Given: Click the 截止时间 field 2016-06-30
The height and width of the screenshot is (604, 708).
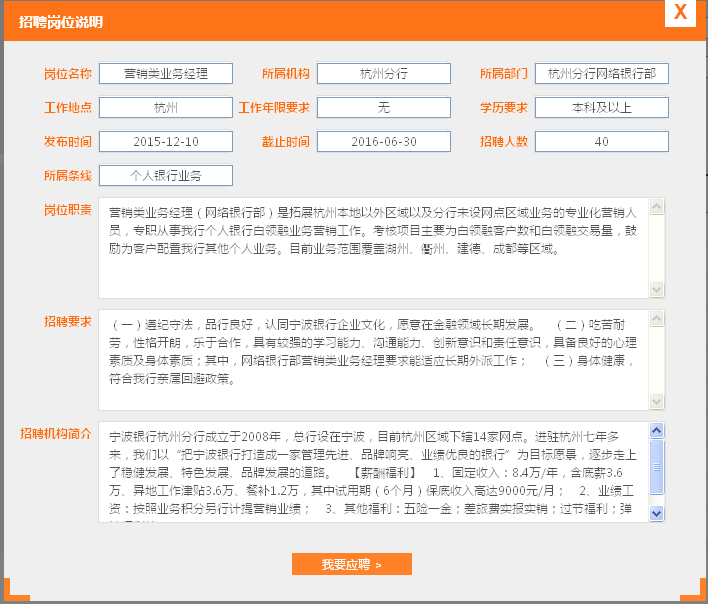Looking at the screenshot, I should click(x=384, y=141).
